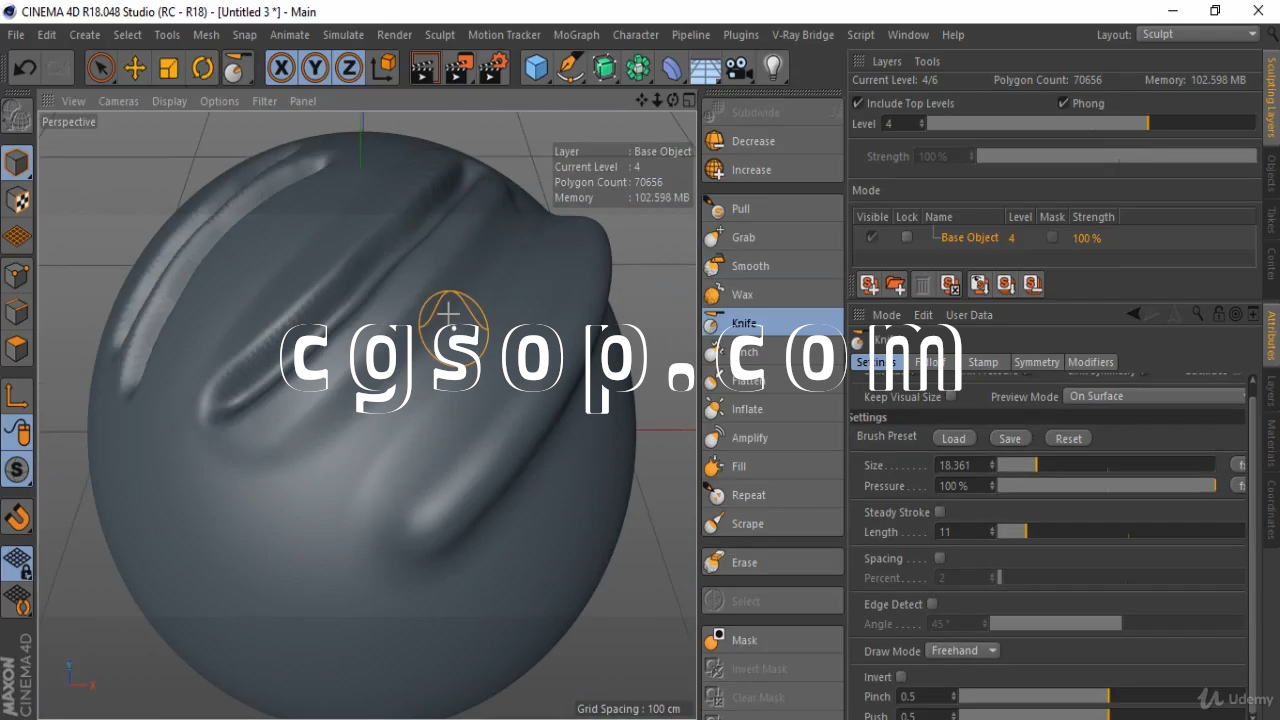
Task: Enable the Invert checkbox
Action: (x=901, y=677)
